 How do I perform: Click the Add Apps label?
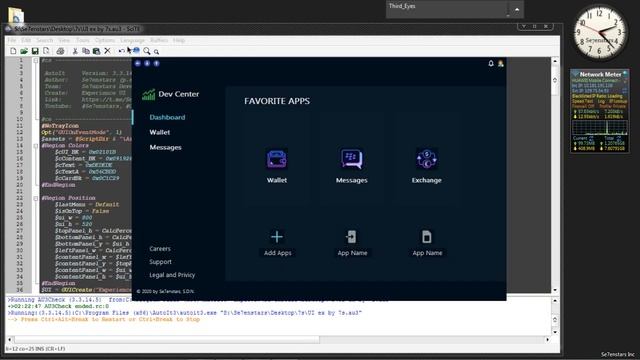(x=278, y=253)
